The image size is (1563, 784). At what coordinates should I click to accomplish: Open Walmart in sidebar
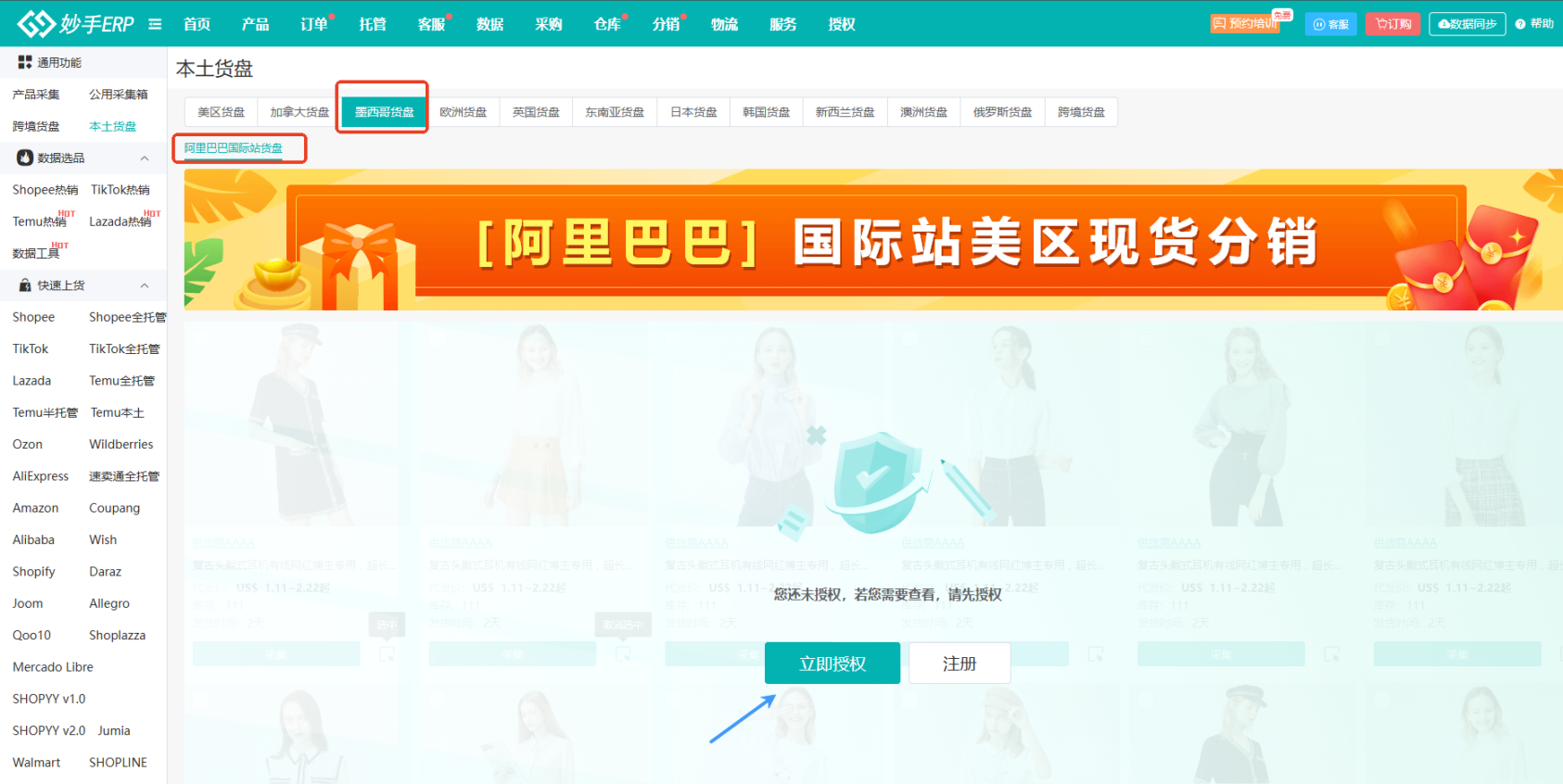click(36, 763)
